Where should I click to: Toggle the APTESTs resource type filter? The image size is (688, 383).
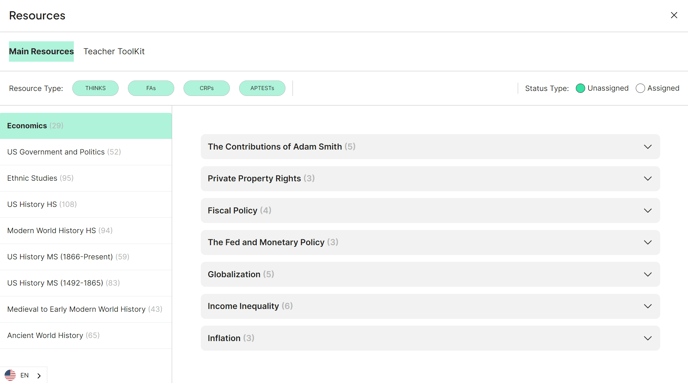[262, 88]
